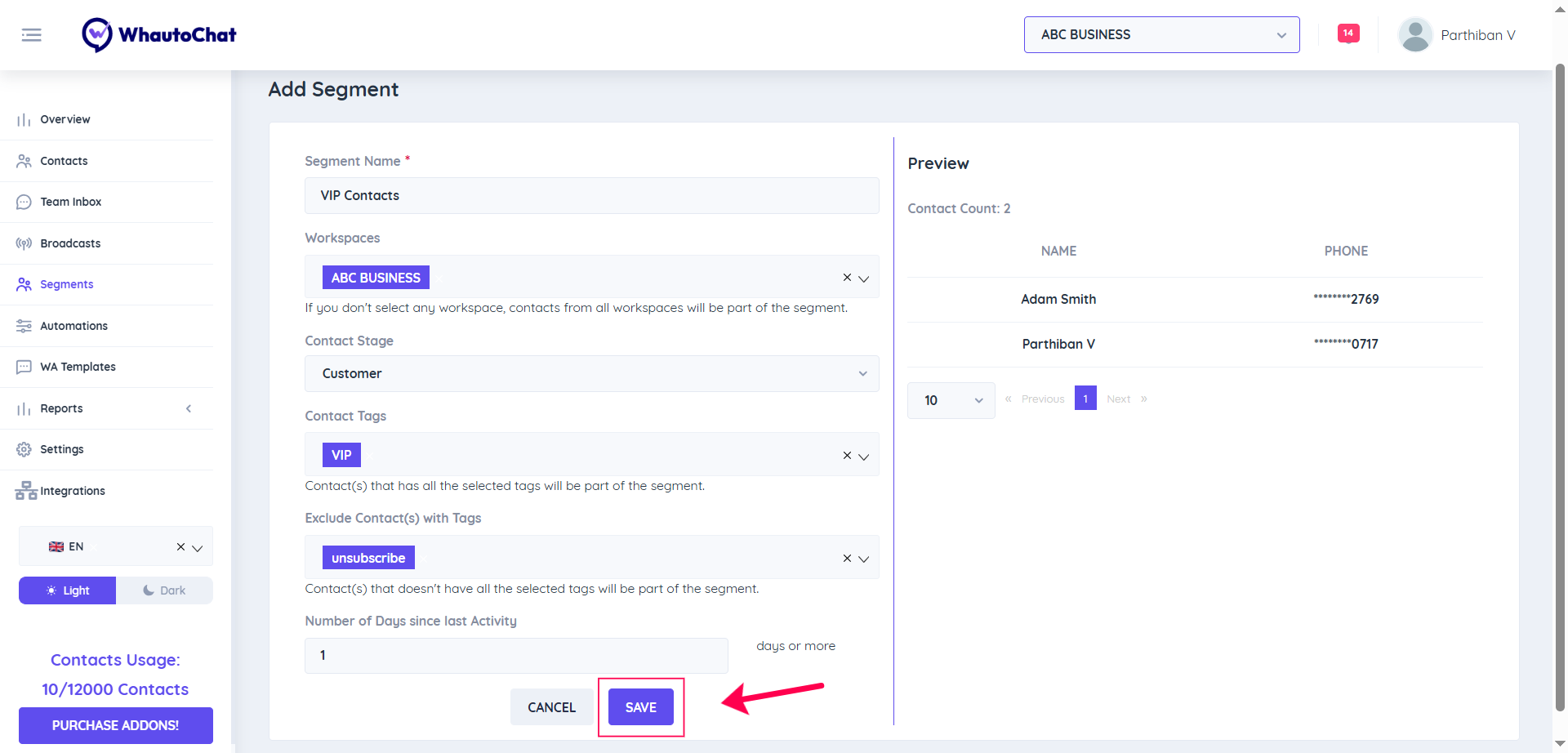Switch to Dark theme

(164, 590)
